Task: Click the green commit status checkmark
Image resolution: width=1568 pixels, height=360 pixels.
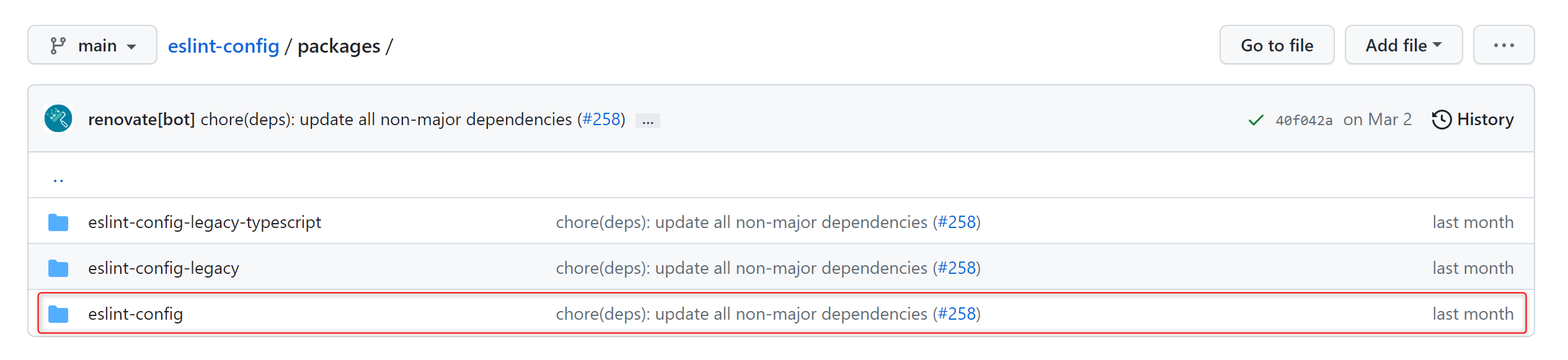Action: point(1255,120)
